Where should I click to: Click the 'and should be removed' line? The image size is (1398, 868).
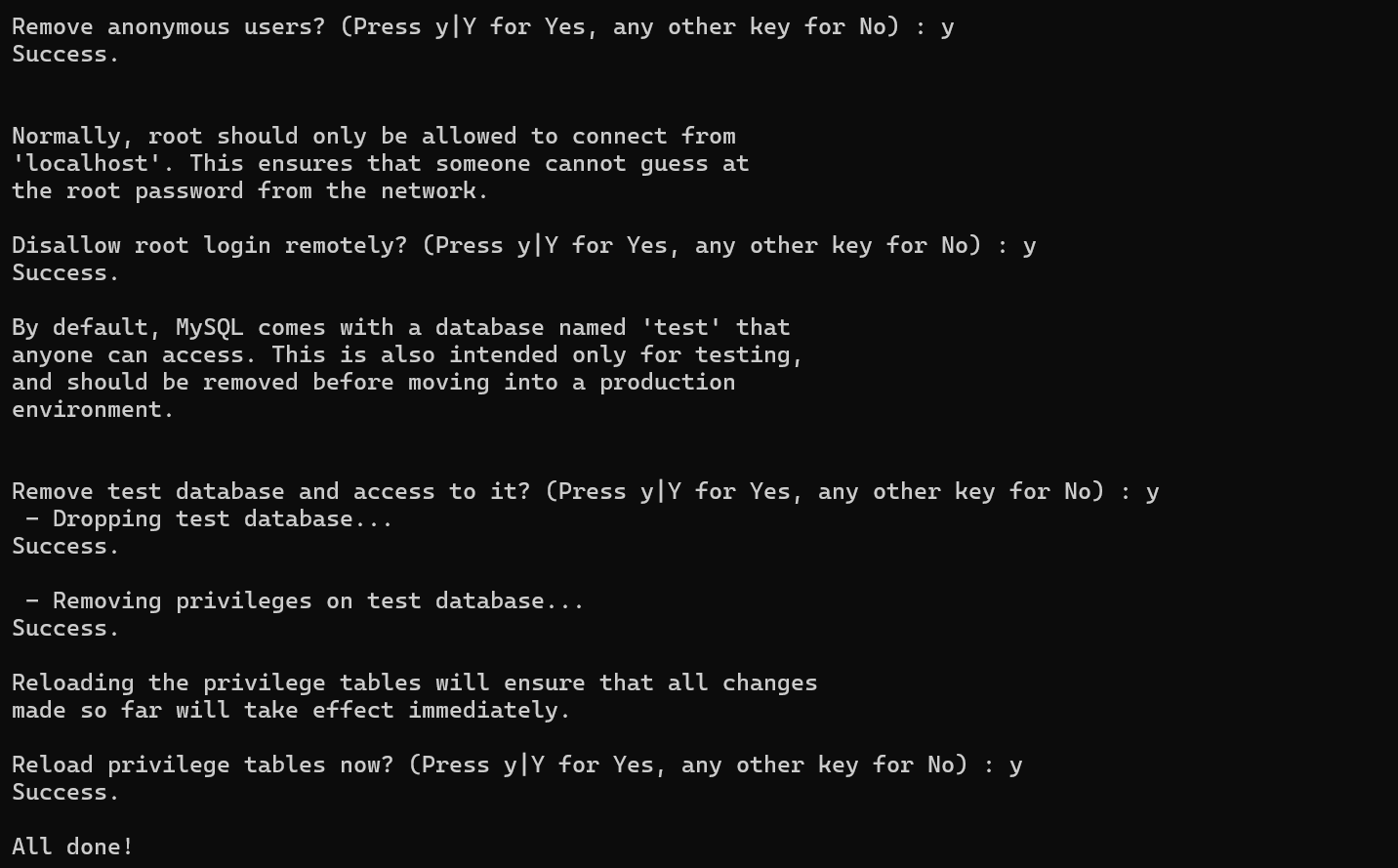(373, 382)
